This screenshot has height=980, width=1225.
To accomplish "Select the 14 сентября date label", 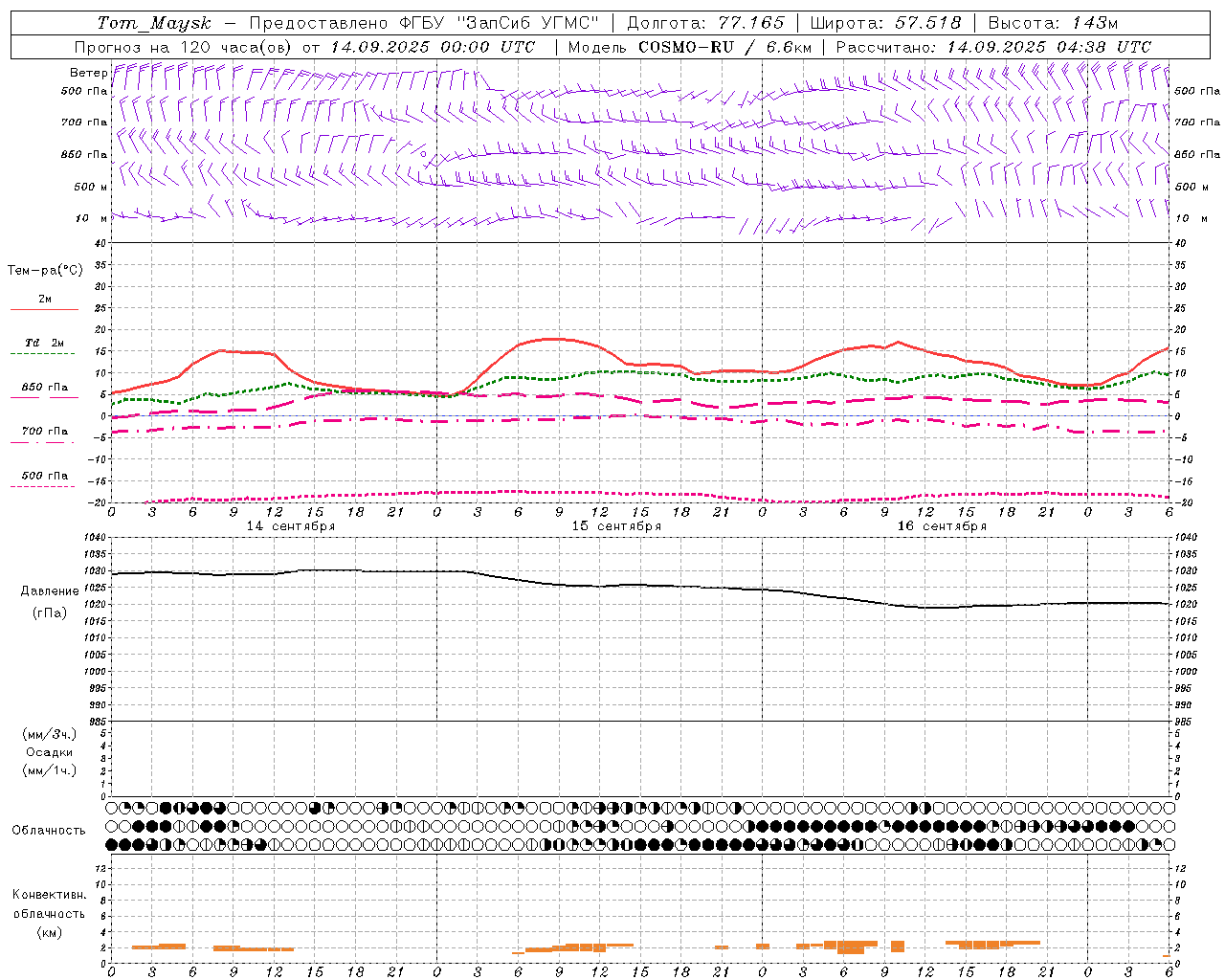I will 291,526.
